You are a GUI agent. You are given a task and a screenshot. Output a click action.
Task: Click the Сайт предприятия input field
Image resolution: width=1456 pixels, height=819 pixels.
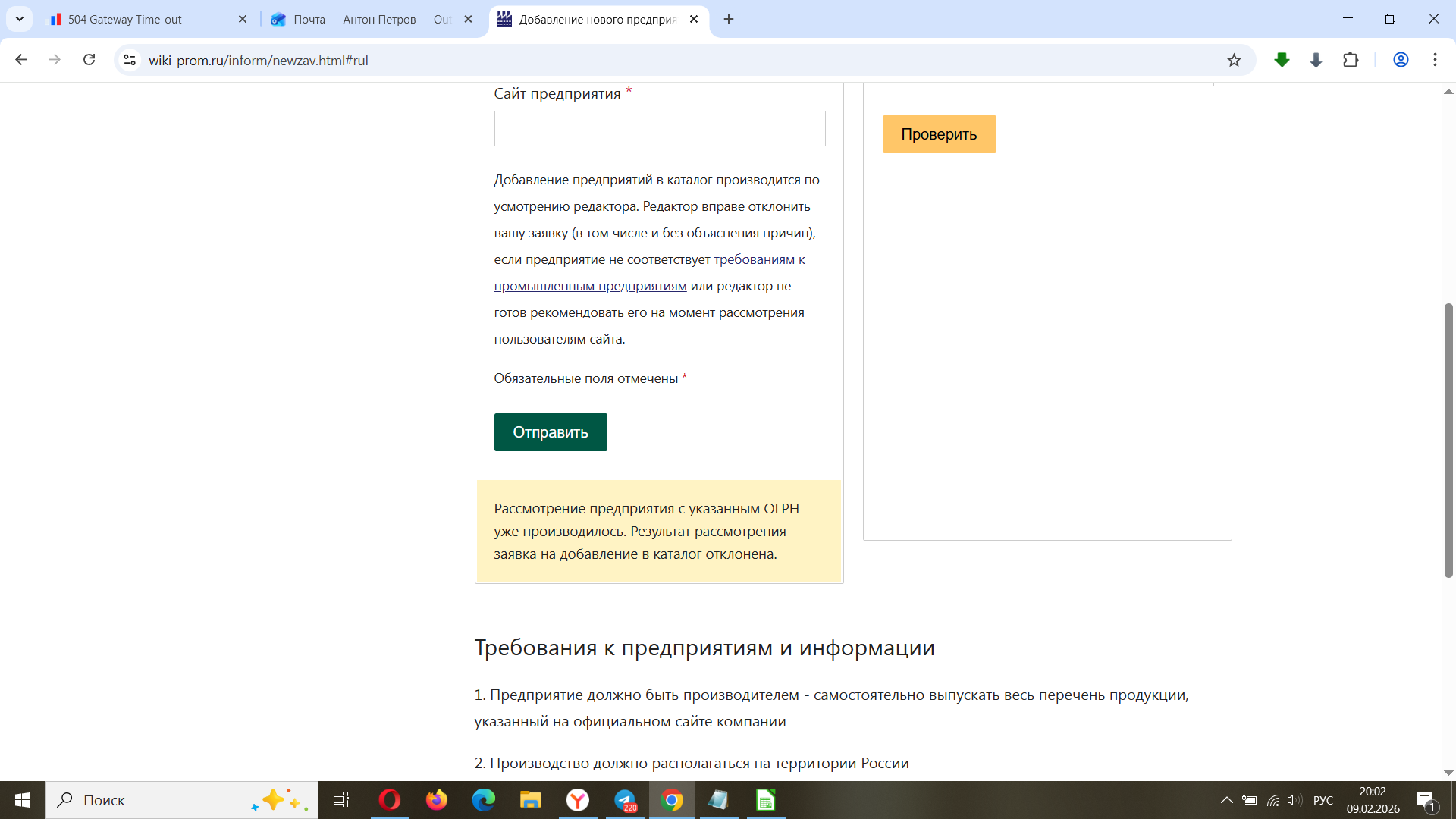pos(659,129)
